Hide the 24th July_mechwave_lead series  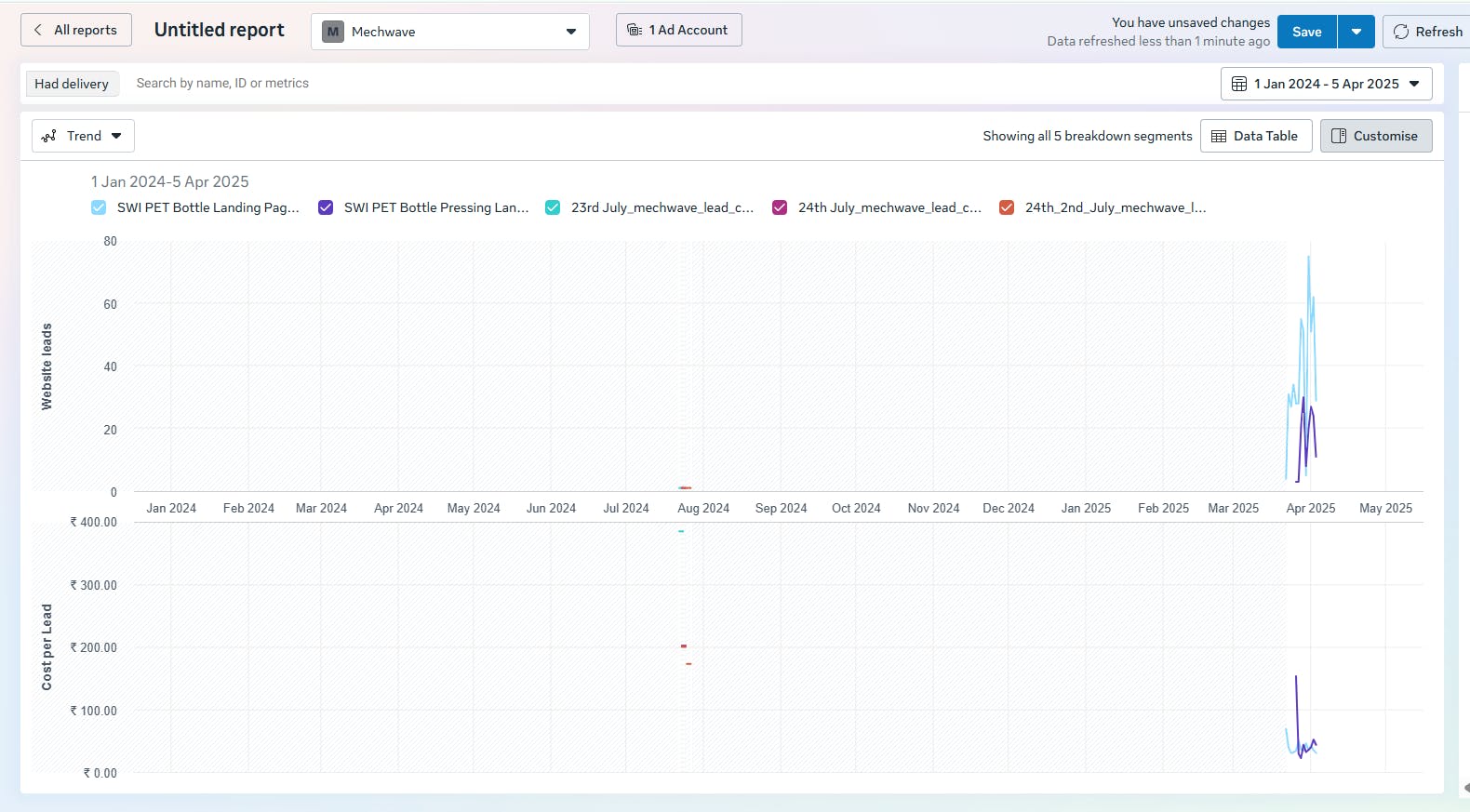click(780, 207)
